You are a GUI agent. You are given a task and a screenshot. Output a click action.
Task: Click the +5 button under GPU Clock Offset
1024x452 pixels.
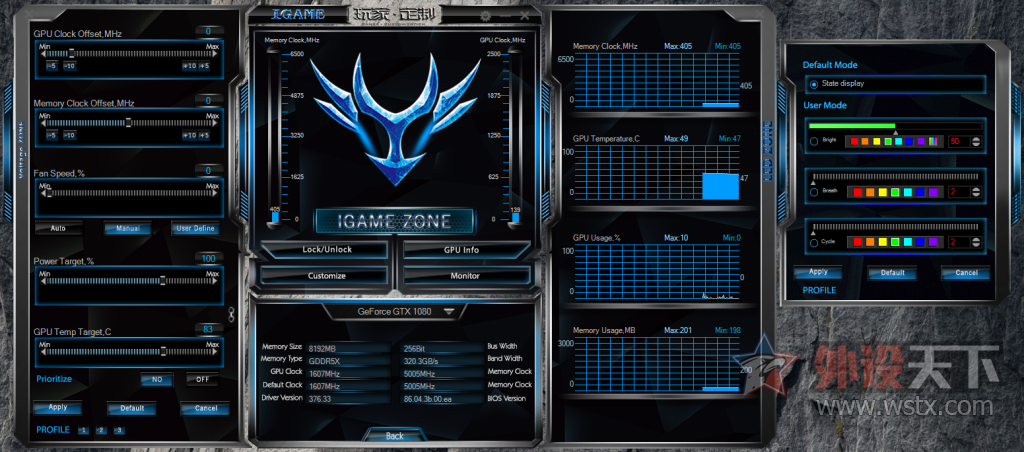coord(204,66)
